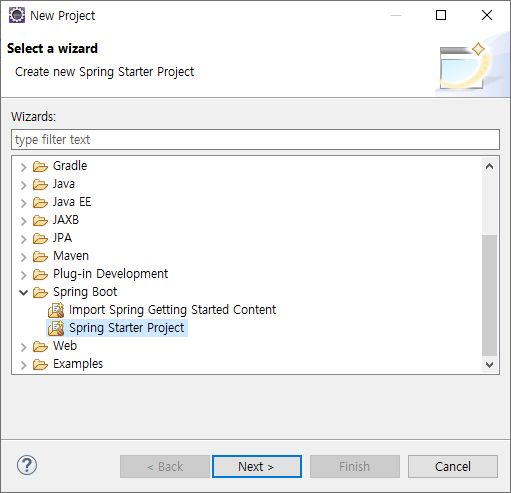Expand the Java category
The height and width of the screenshot is (493, 511).
coord(23,184)
